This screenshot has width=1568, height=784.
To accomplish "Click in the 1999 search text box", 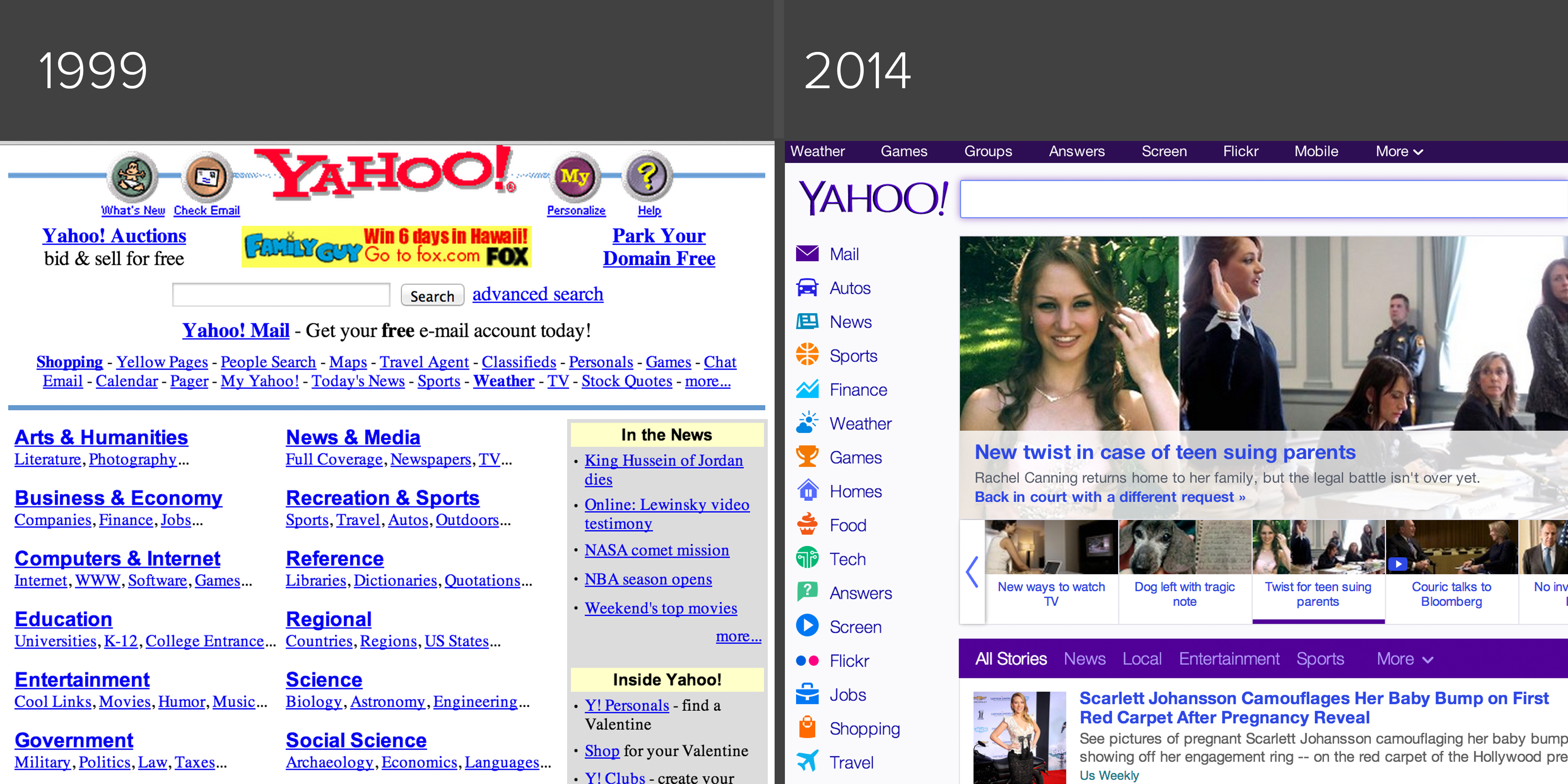I will click(x=281, y=294).
